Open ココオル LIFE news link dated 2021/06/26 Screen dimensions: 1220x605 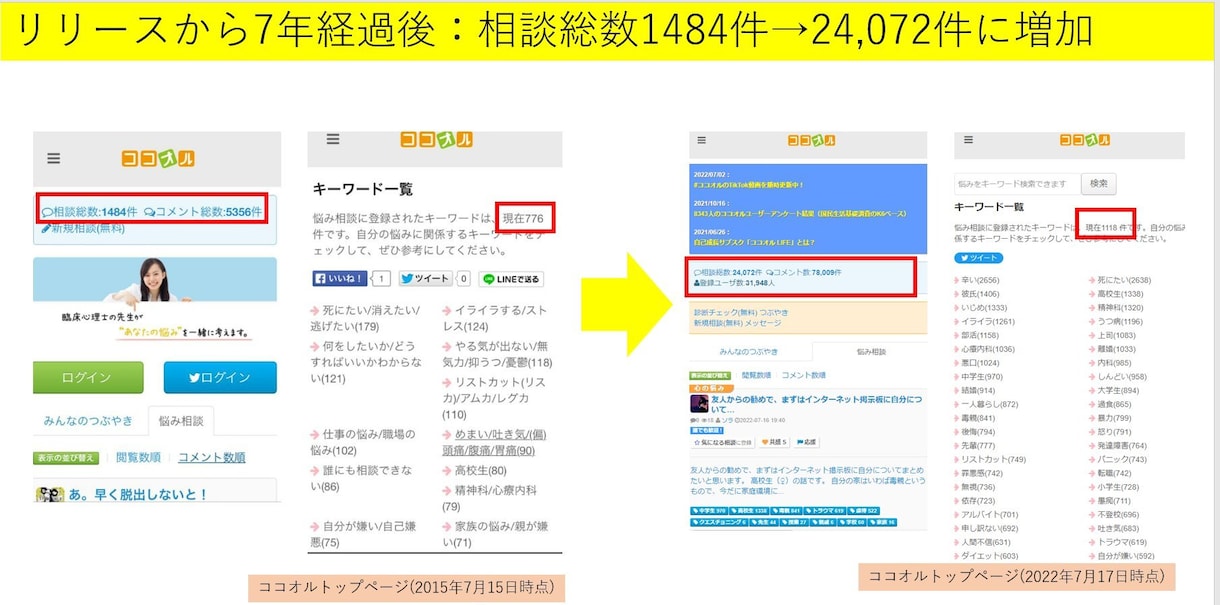tap(754, 243)
